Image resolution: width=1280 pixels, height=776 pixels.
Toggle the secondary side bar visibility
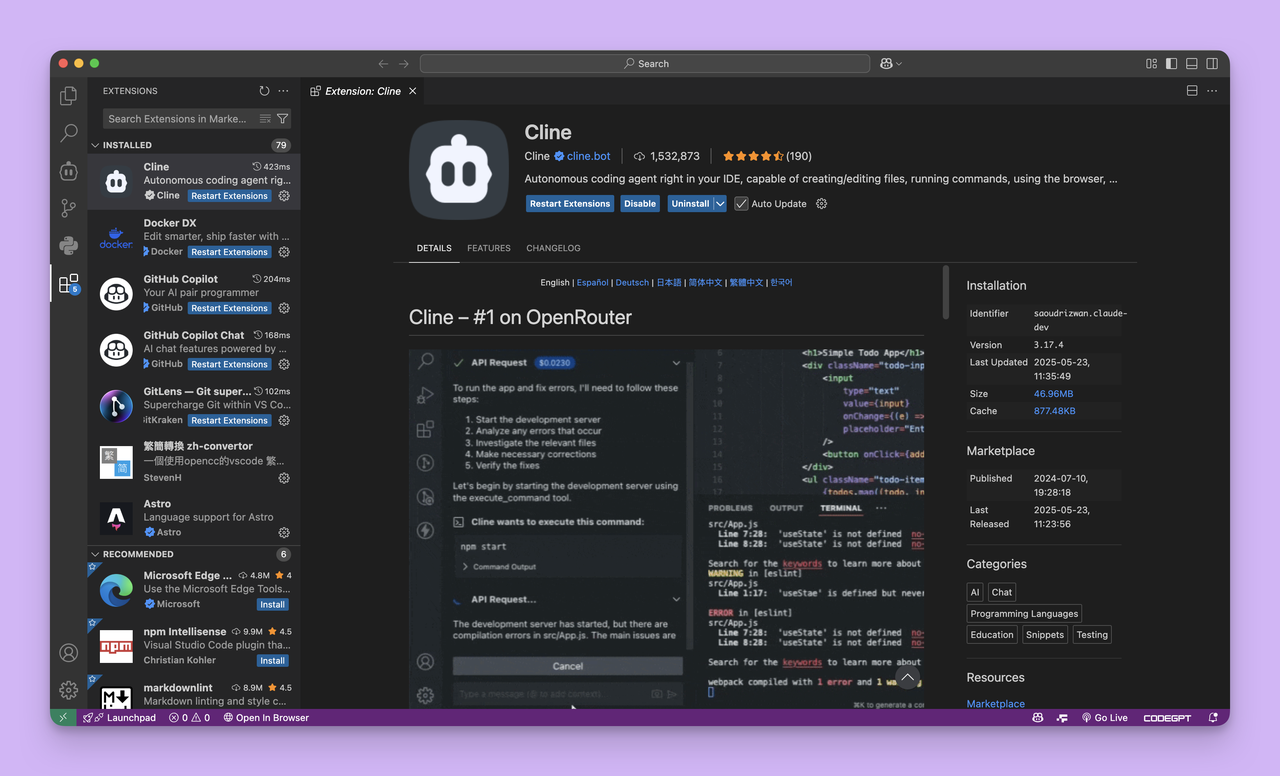(x=1212, y=63)
